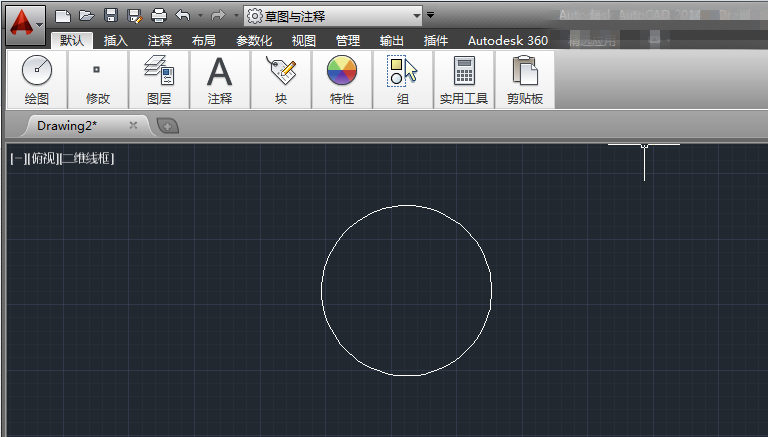
Task: Click the Plot printer icon
Action: click(159, 16)
